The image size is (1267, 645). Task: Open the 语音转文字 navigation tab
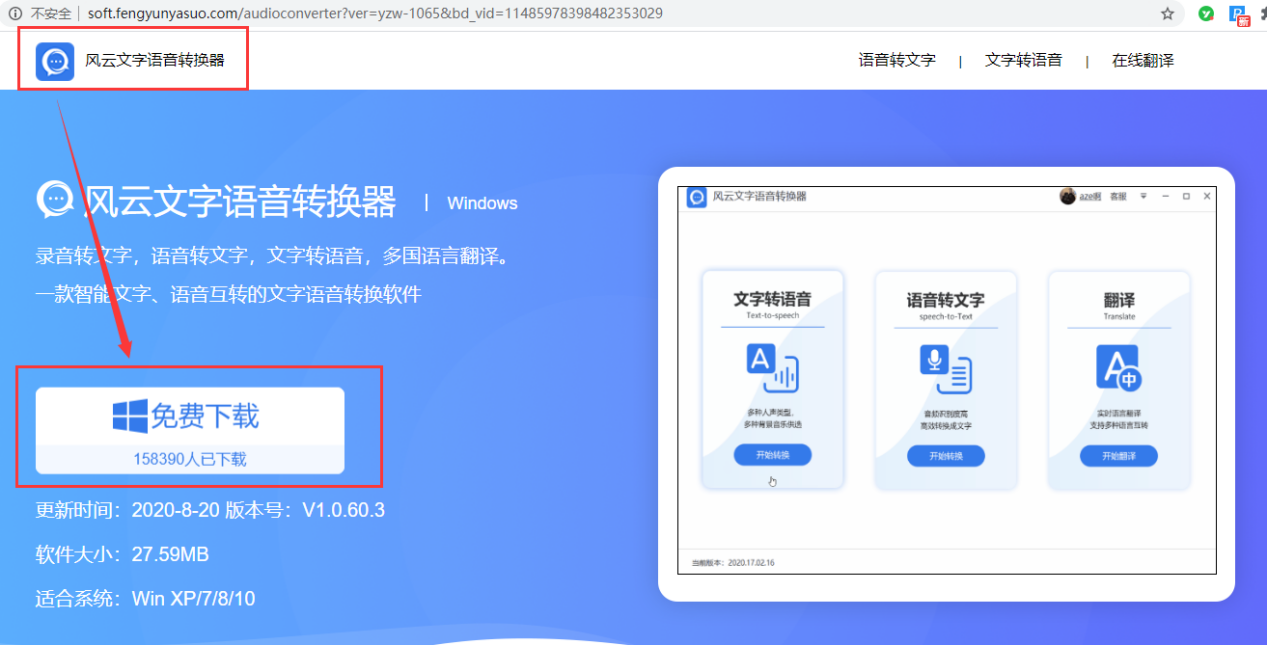tap(897, 60)
